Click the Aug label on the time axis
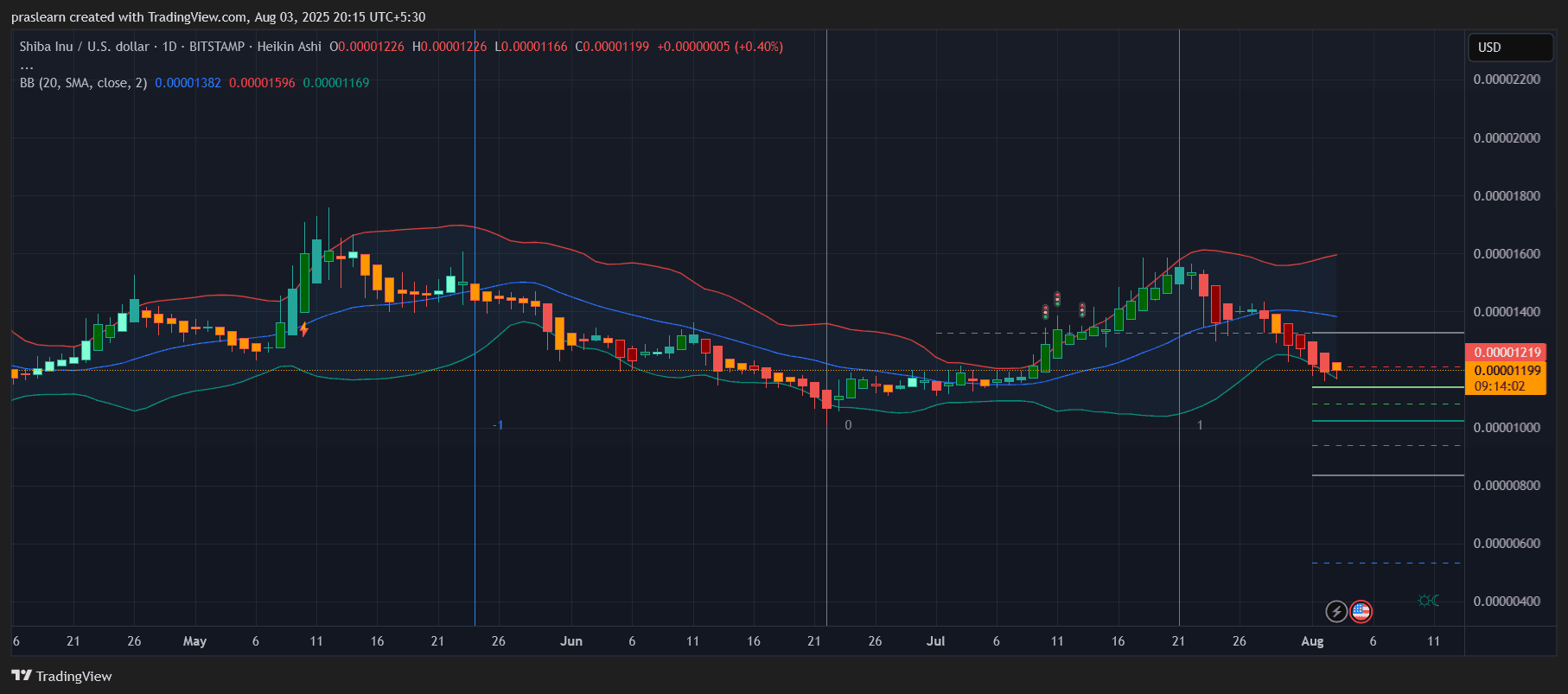 tap(1312, 641)
